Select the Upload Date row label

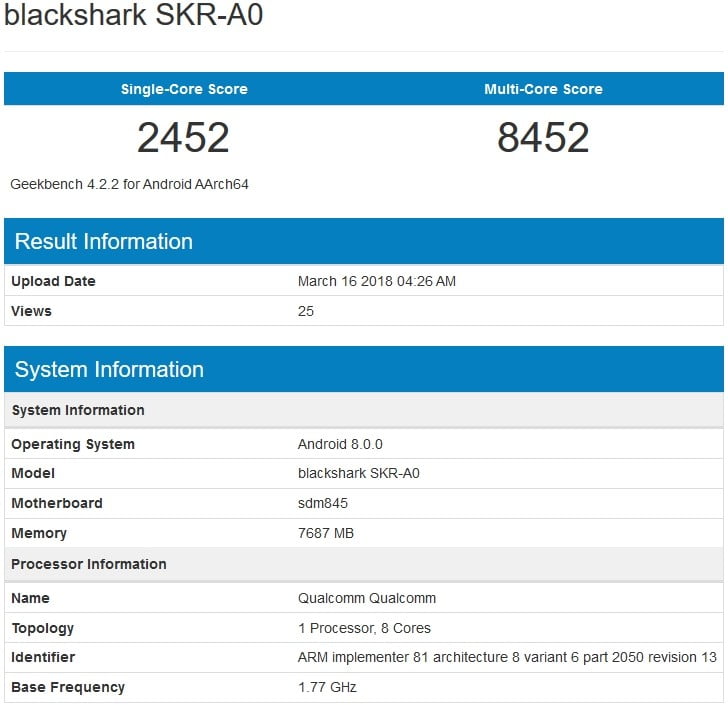pyautogui.click(x=53, y=281)
